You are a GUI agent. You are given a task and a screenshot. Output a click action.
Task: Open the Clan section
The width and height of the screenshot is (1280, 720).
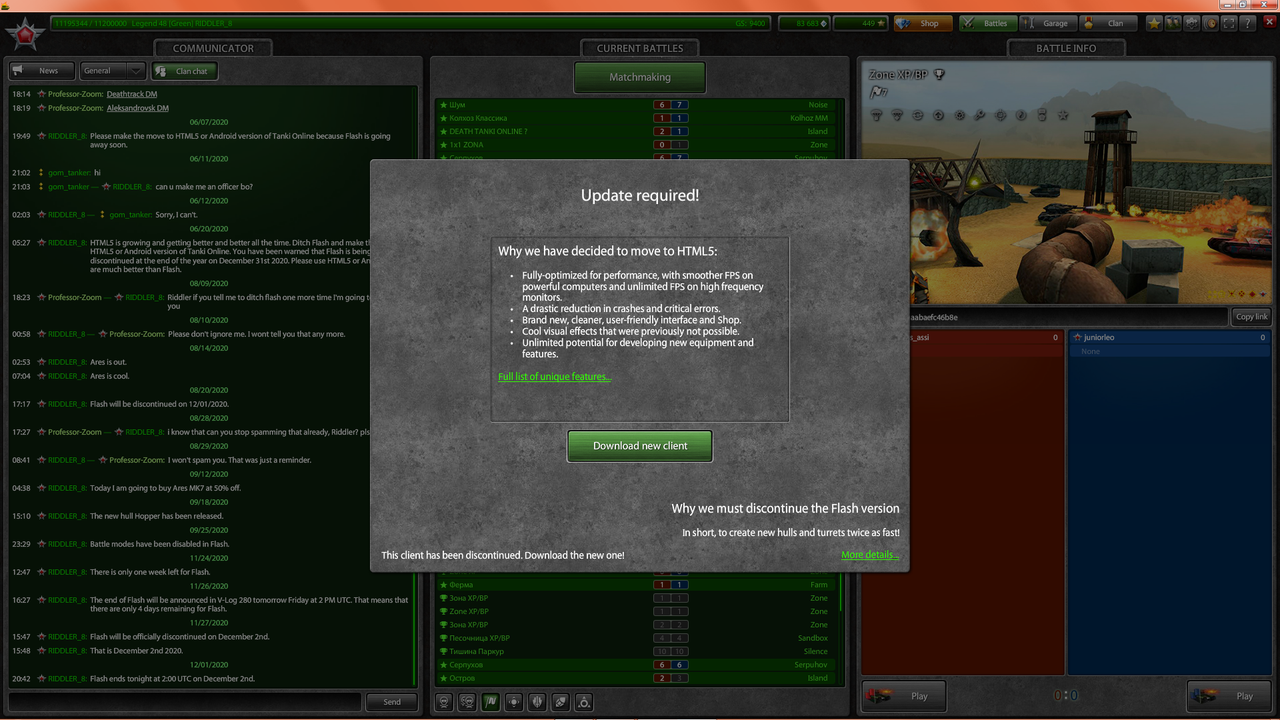click(x=1106, y=23)
